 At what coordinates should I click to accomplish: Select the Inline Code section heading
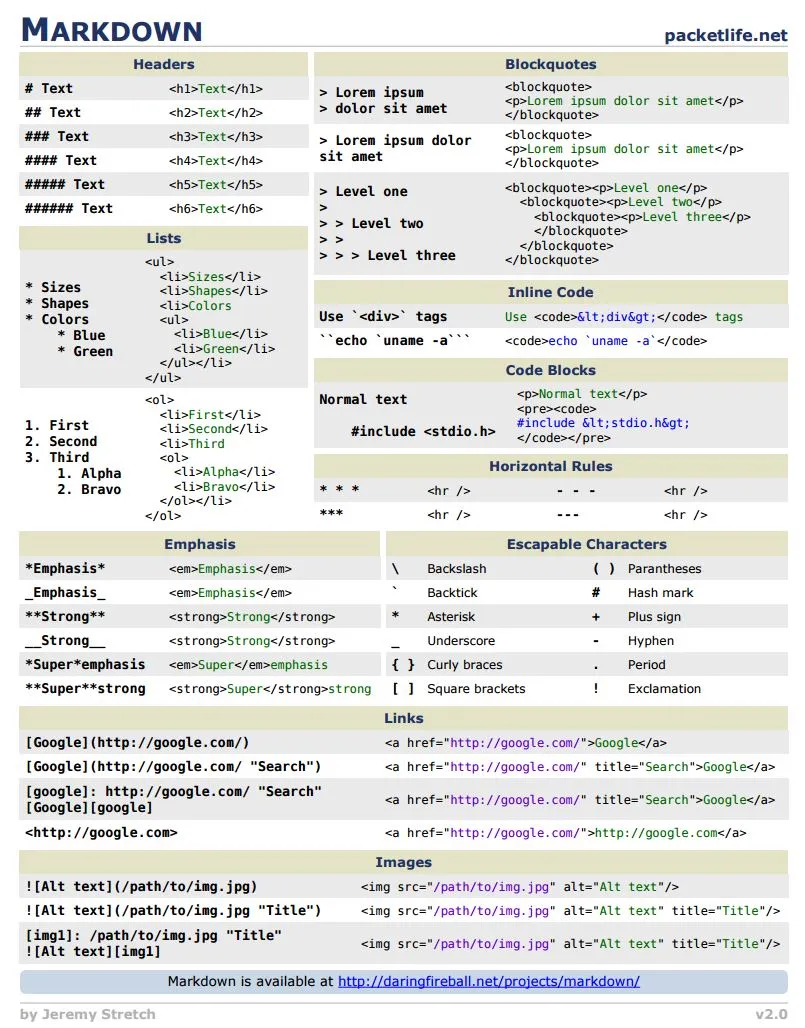click(x=551, y=292)
